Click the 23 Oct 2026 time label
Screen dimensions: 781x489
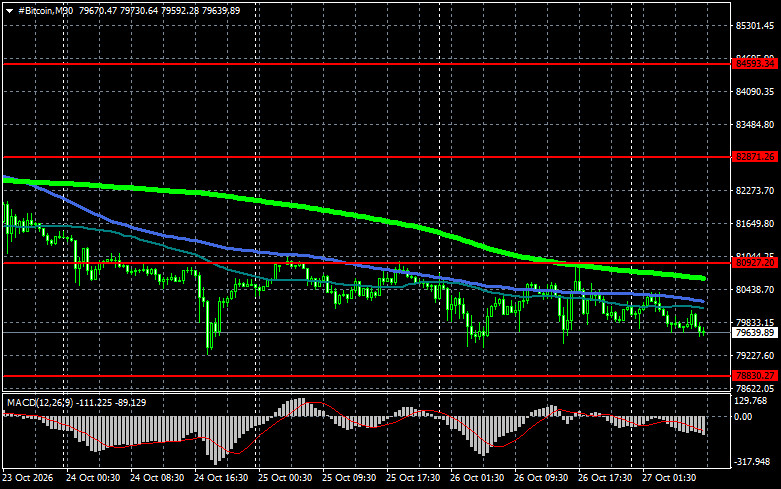pyautogui.click(x=27, y=478)
